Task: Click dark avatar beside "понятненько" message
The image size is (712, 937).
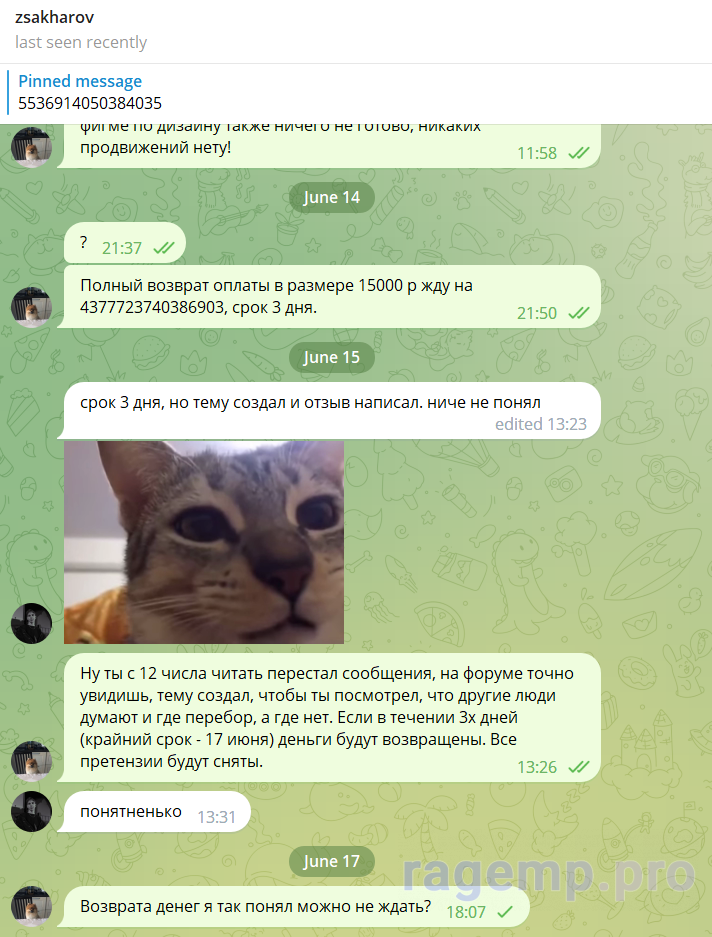Action: [31, 812]
